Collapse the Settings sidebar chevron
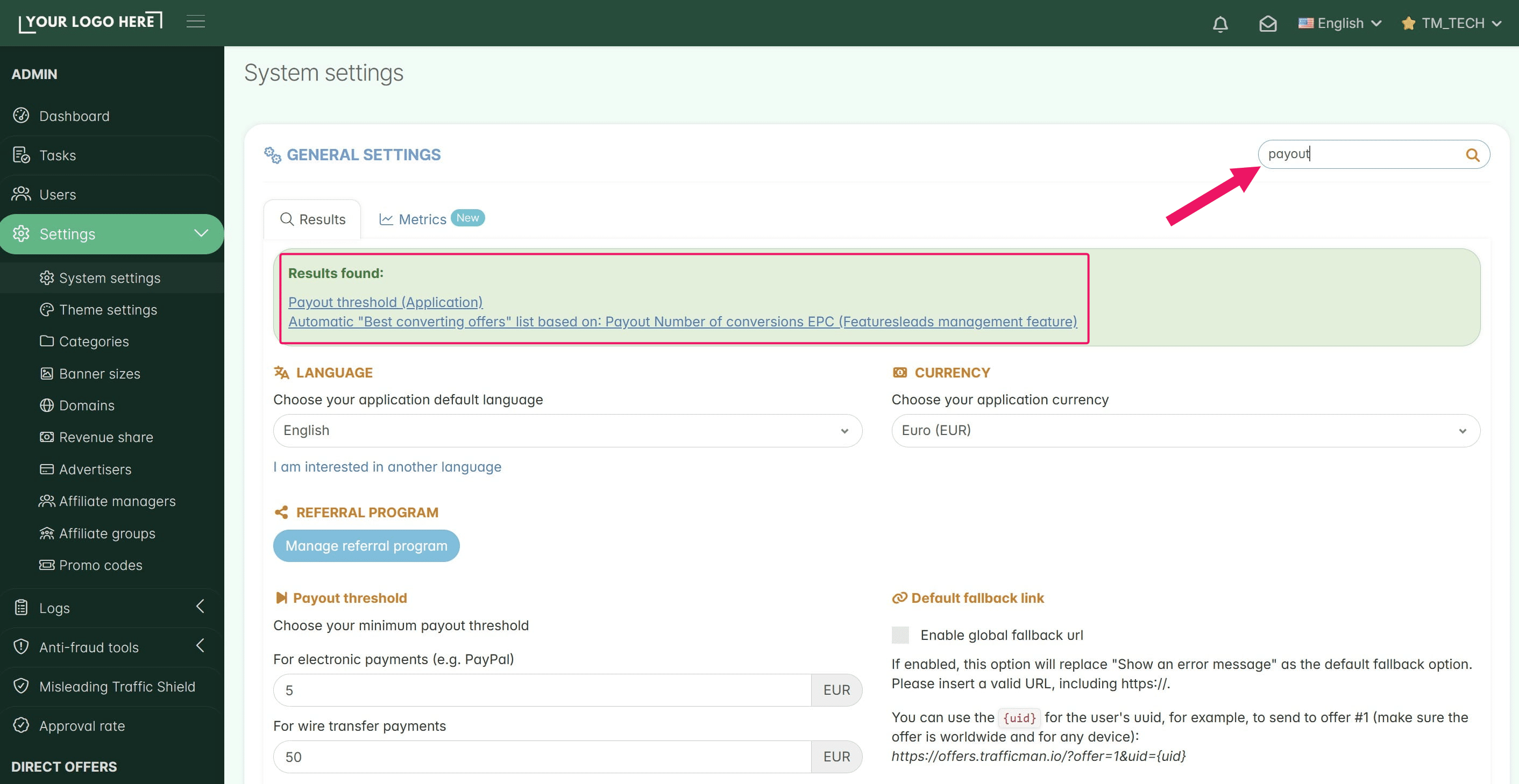 coord(201,233)
